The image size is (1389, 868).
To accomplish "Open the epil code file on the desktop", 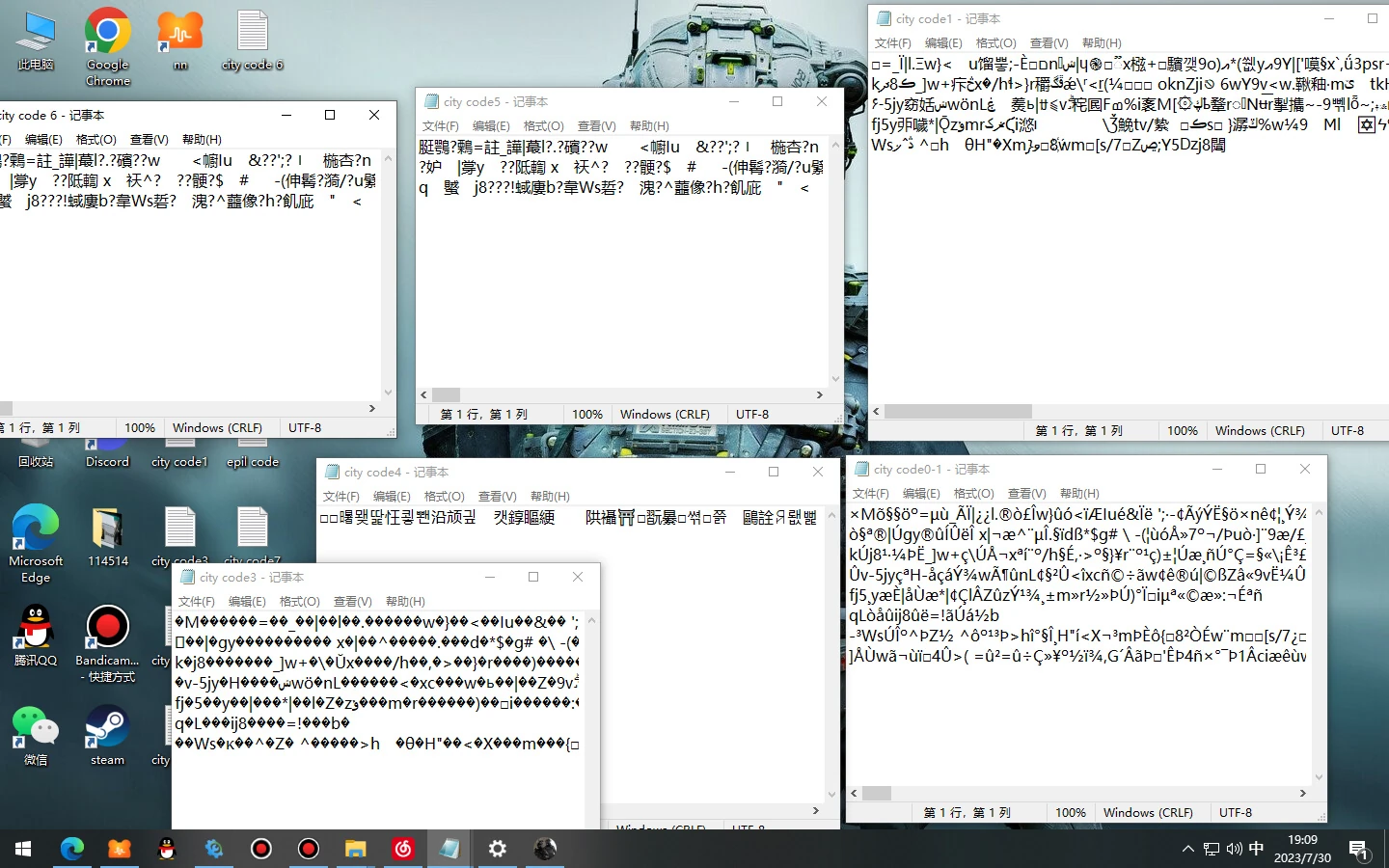I will click(x=252, y=444).
